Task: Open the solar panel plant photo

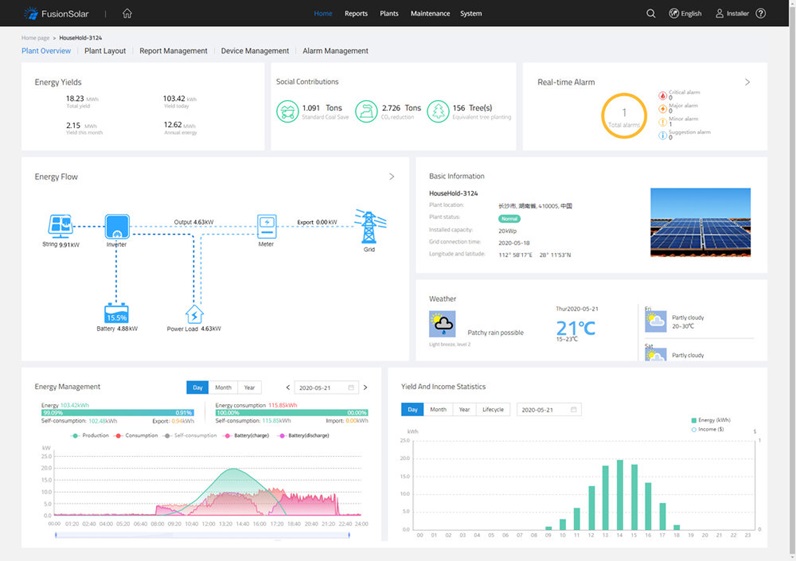Action: 700,222
